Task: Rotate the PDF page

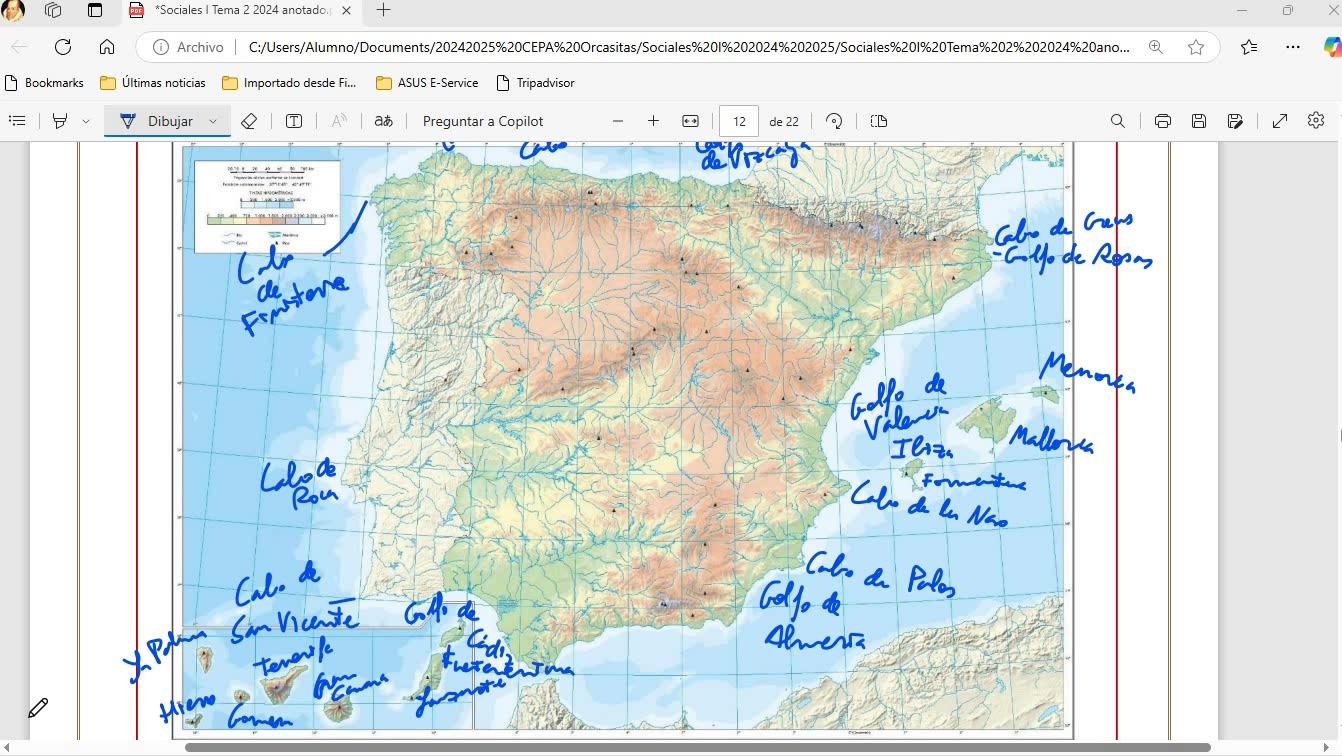Action: pyautogui.click(x=834, y=121)
